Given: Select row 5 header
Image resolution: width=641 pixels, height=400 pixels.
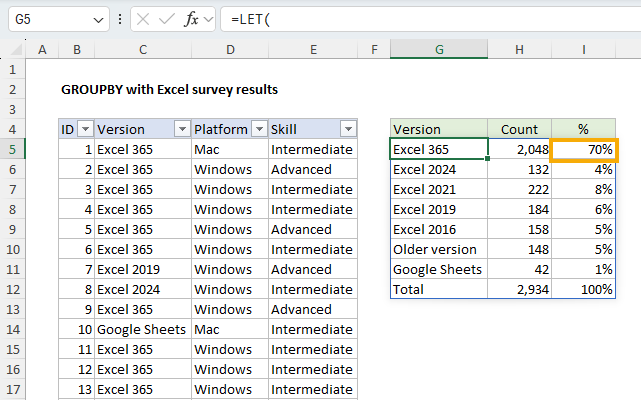Looking at the screenshot, I should pos(13,149).
